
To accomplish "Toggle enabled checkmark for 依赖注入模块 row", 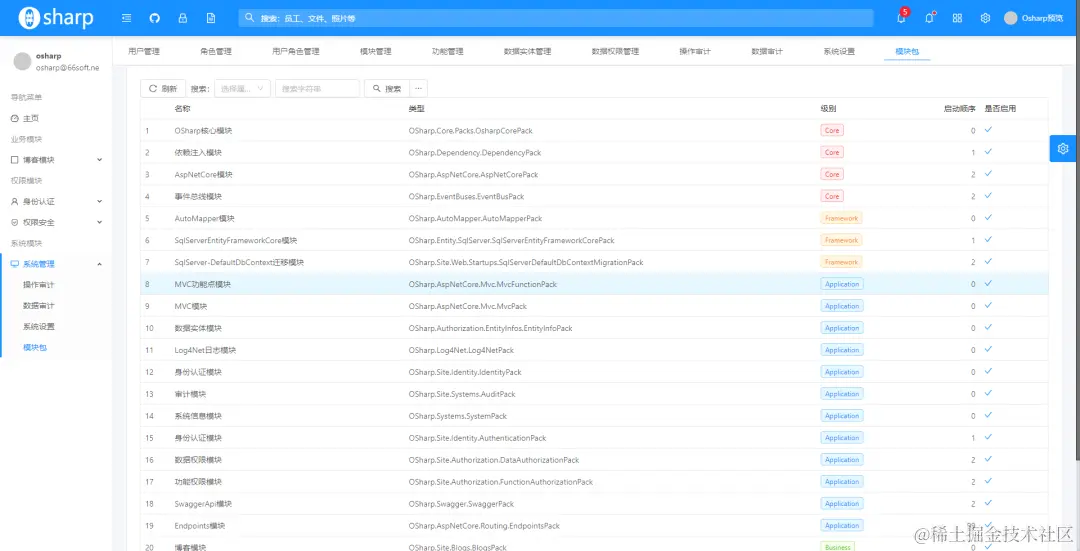I will point(988,152).
